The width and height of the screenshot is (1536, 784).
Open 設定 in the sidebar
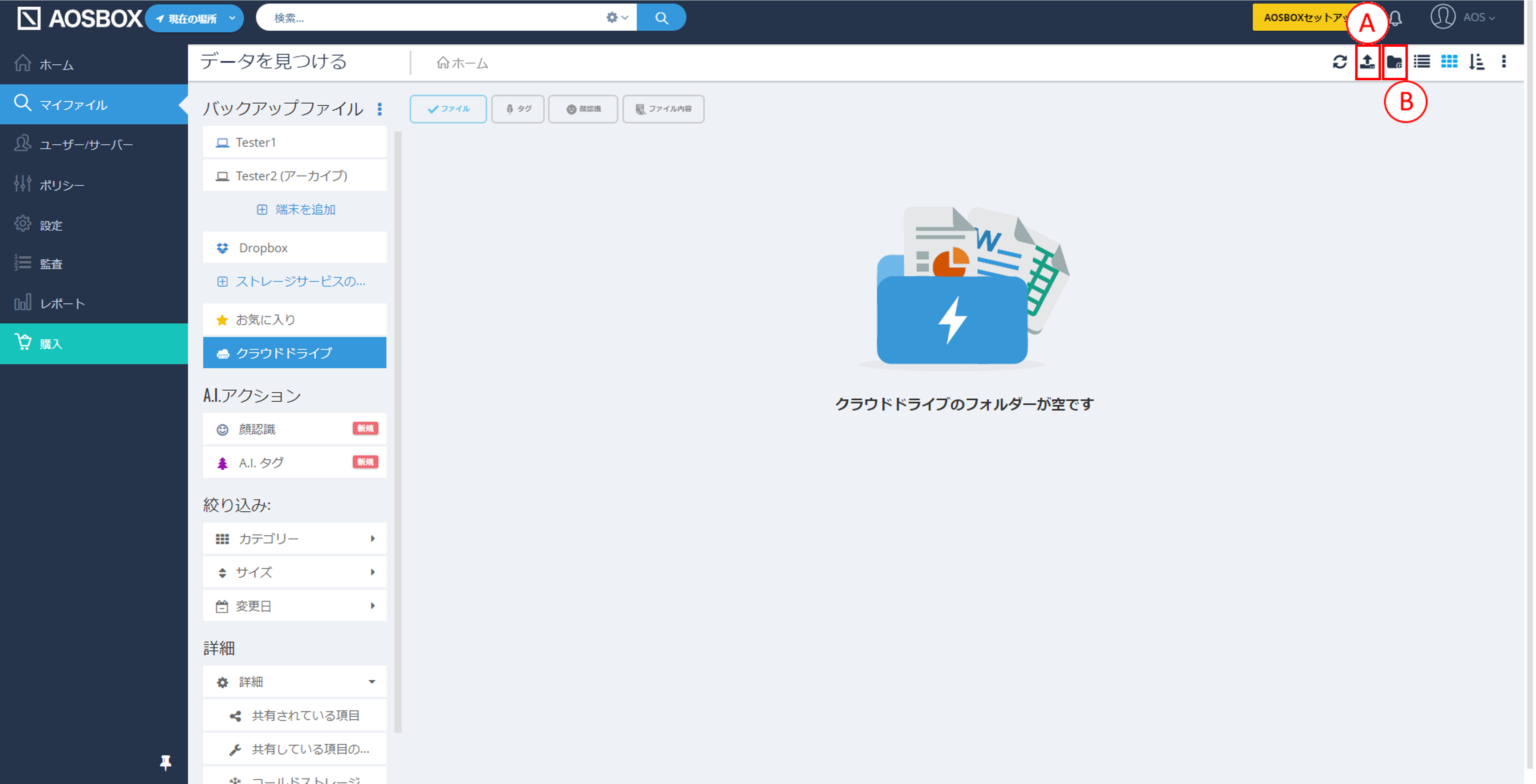(x=94, y=225)
